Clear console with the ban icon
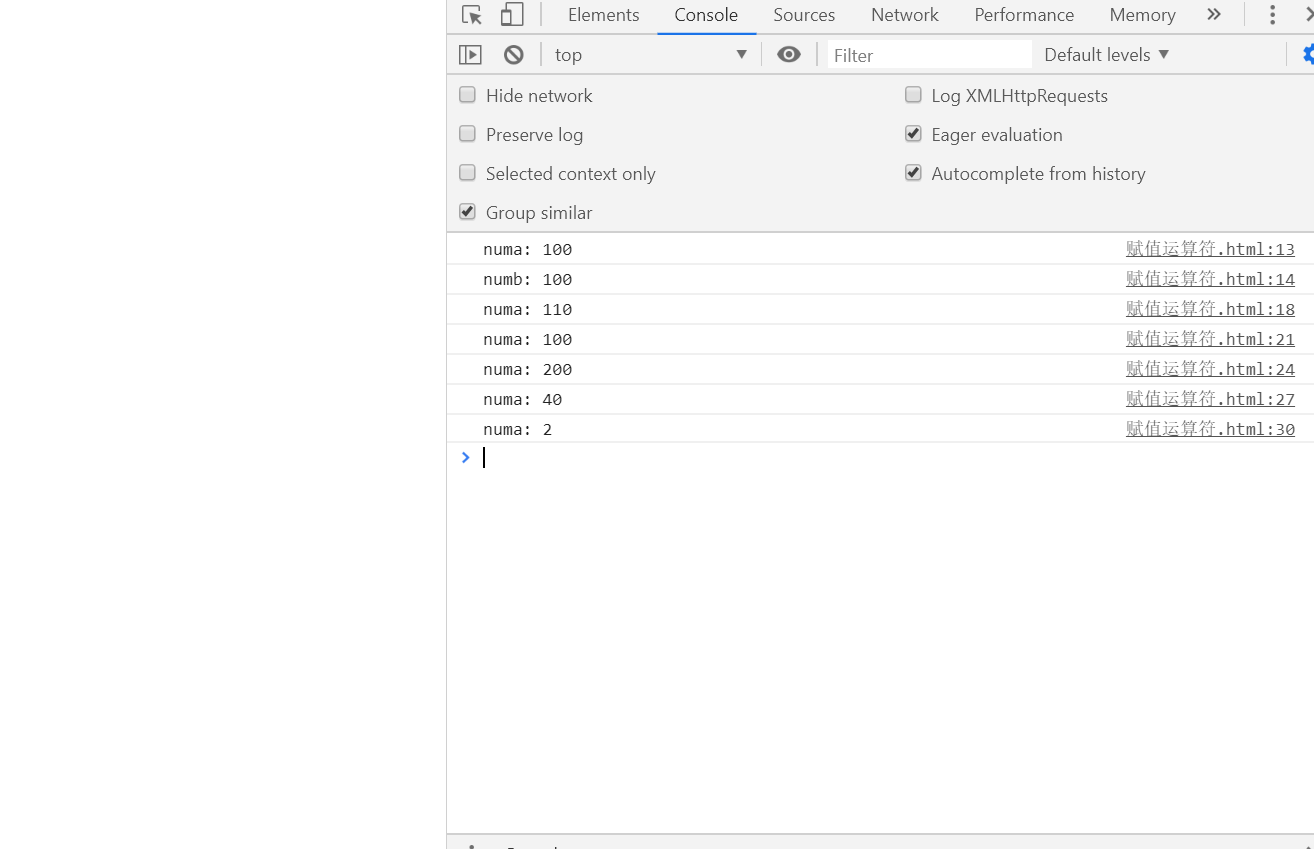This screenshot has width=1314, height=849. (x=514, y=55)
